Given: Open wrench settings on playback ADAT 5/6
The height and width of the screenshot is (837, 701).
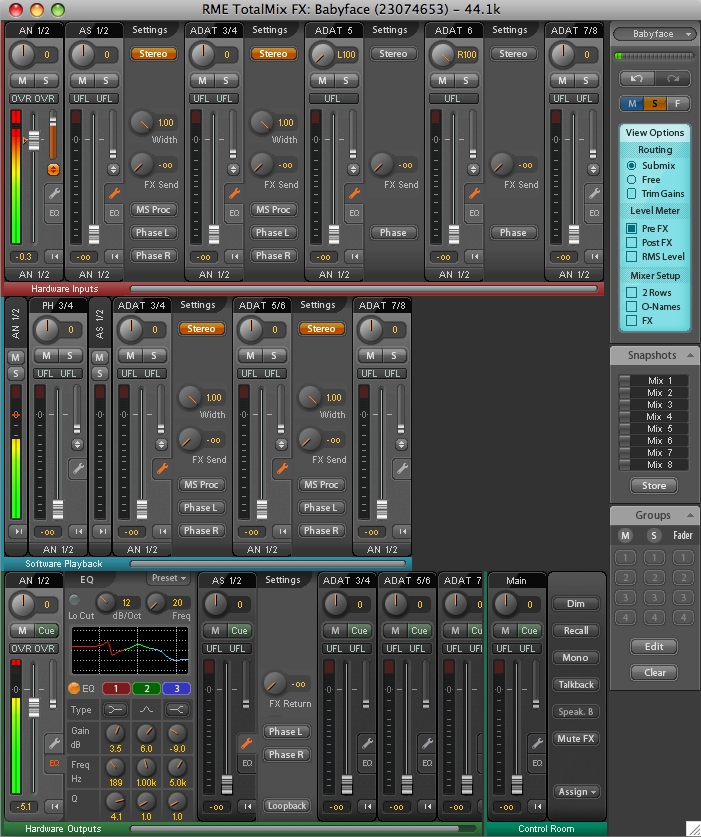Looking at the screenshot, I should pyautogui.click(x=282, y=468).
